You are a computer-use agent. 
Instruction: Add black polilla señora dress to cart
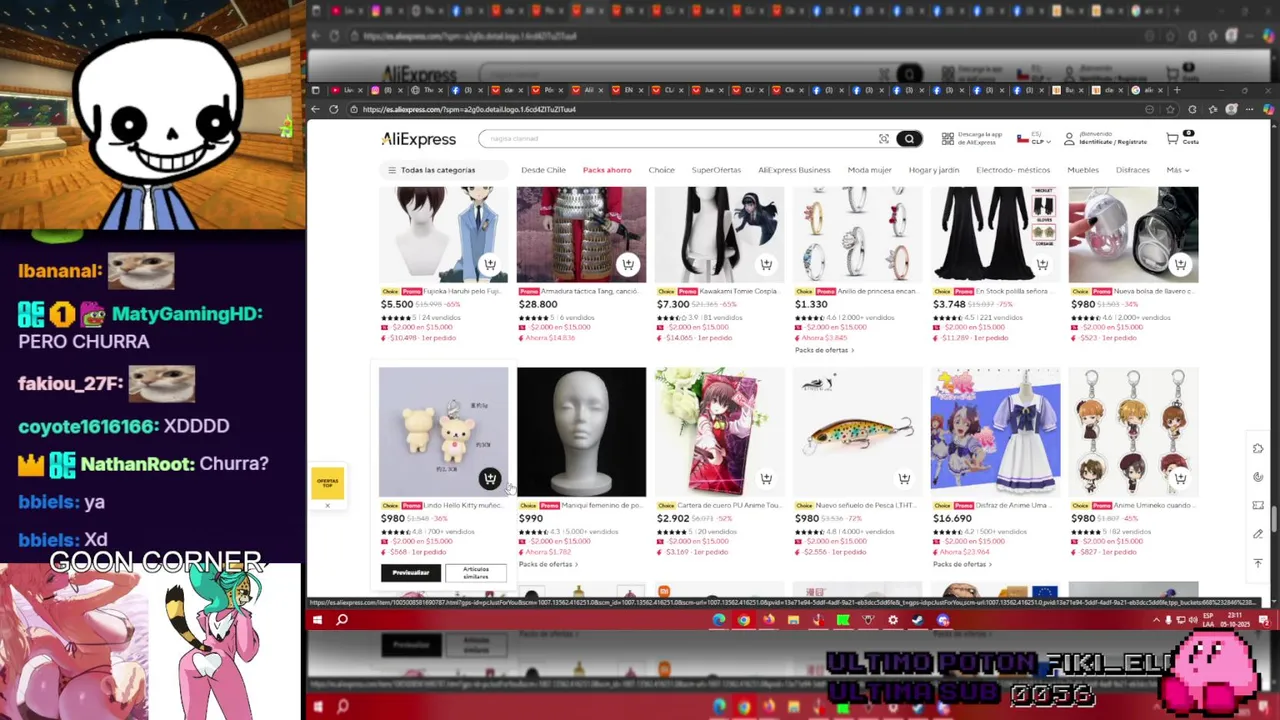1042,264
